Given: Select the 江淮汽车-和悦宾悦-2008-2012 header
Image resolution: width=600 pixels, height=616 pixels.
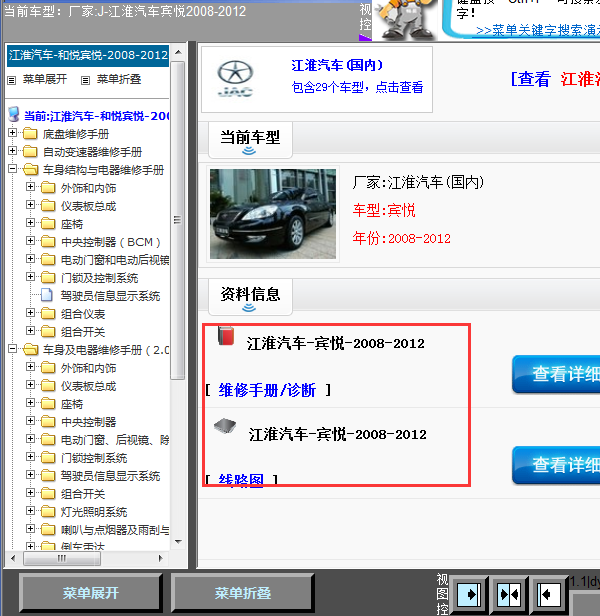Looking at the screenshot, I should click(88, 55).
